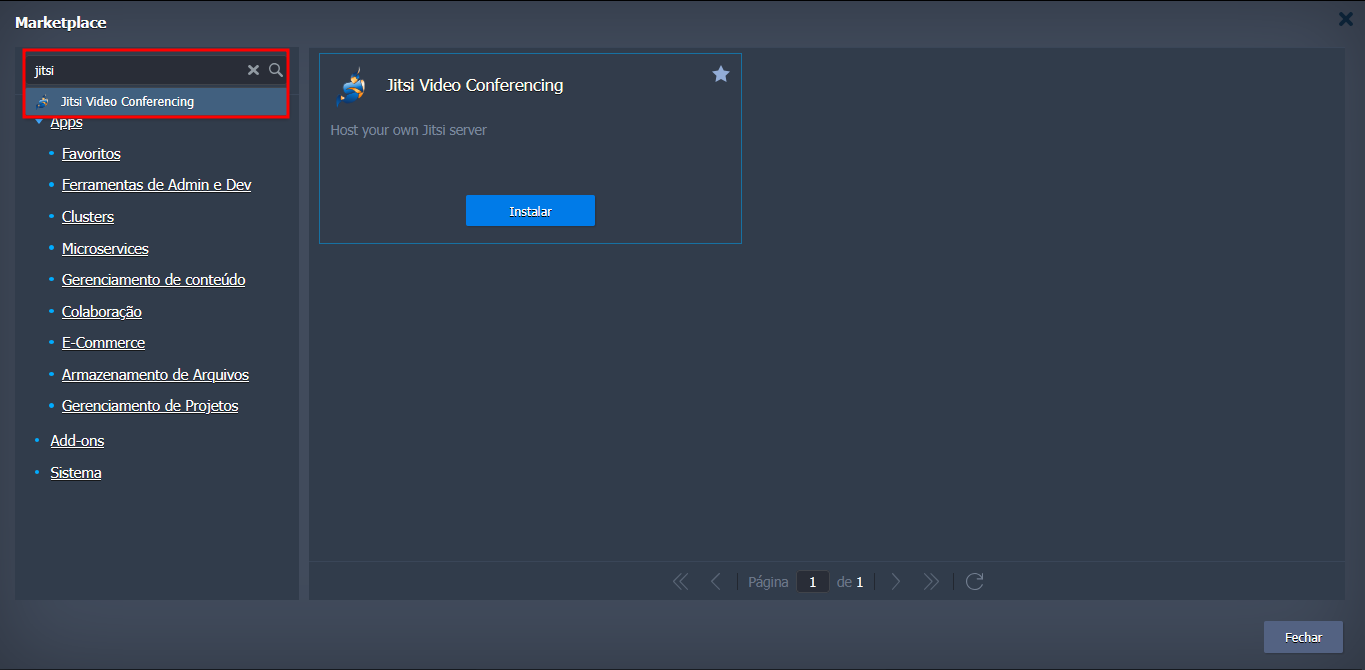Go to first page arrow
This screenshot has height=670, width=1365.
point(681,582)
